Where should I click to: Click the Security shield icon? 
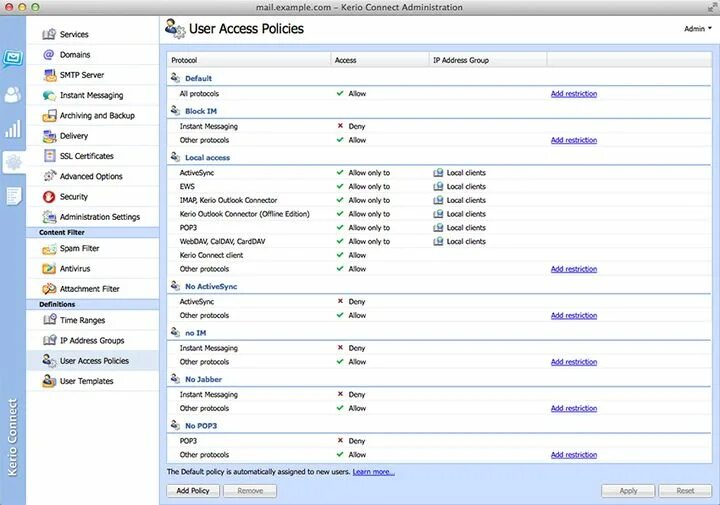49,197
